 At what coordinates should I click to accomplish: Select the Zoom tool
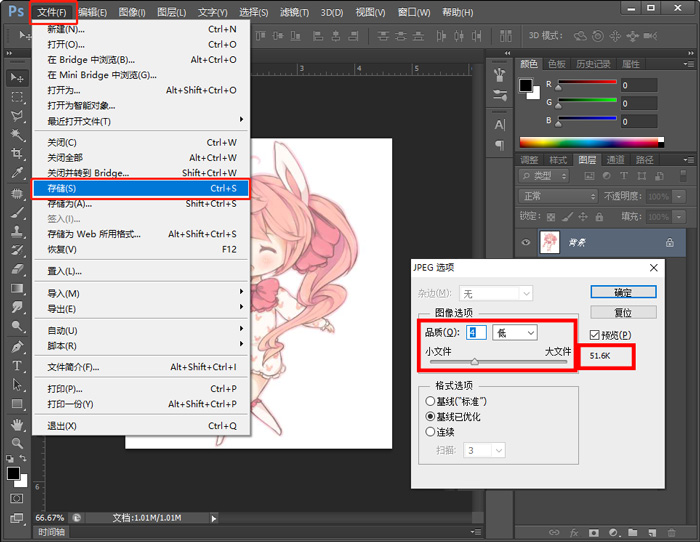[x=17, y=443]
